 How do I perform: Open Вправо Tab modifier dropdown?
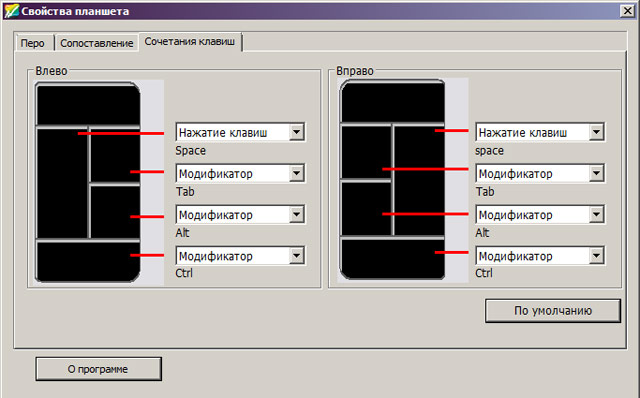click(x=540, y=173)
